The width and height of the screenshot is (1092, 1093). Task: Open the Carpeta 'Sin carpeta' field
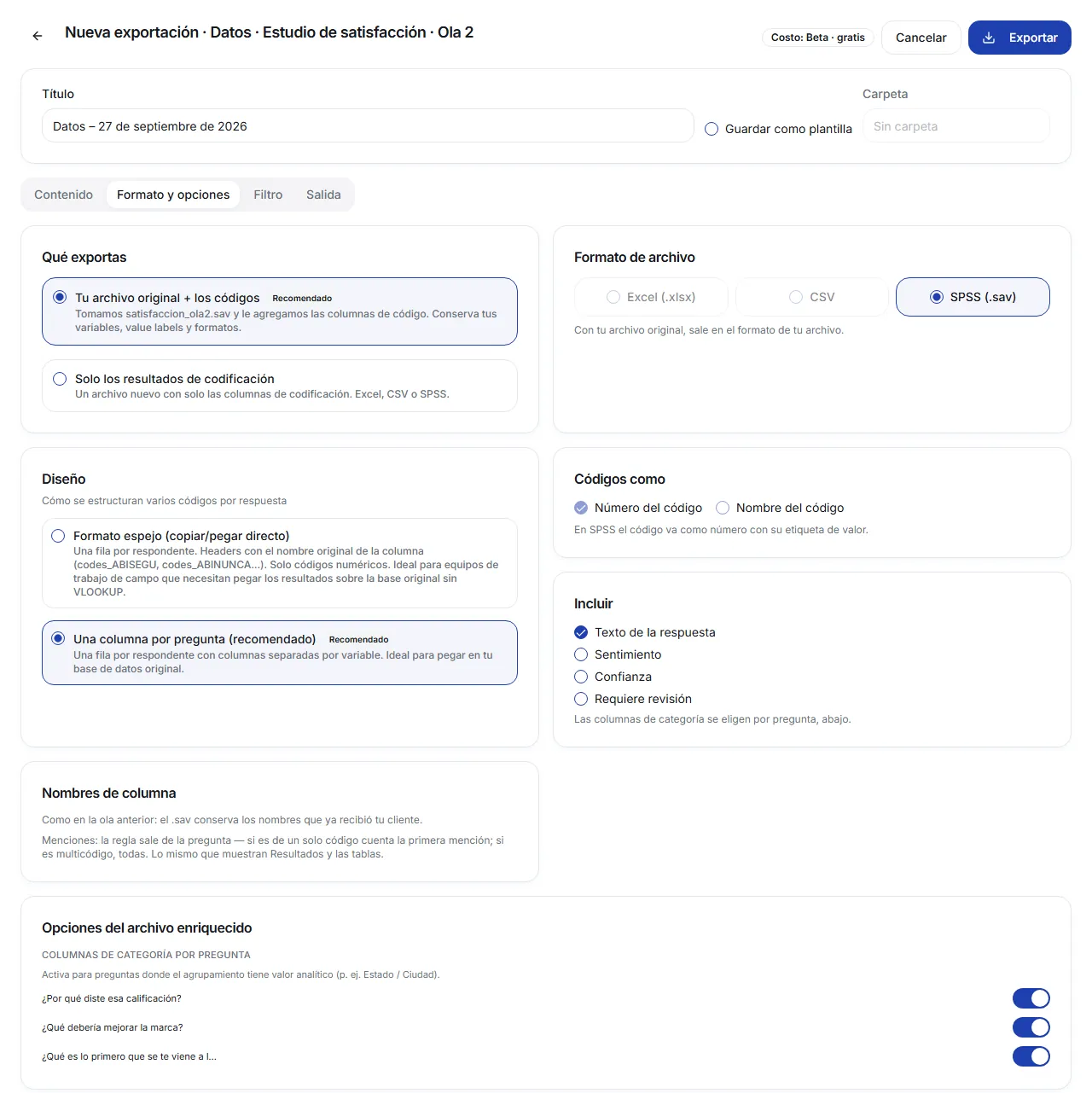click(x=956, y=126)
